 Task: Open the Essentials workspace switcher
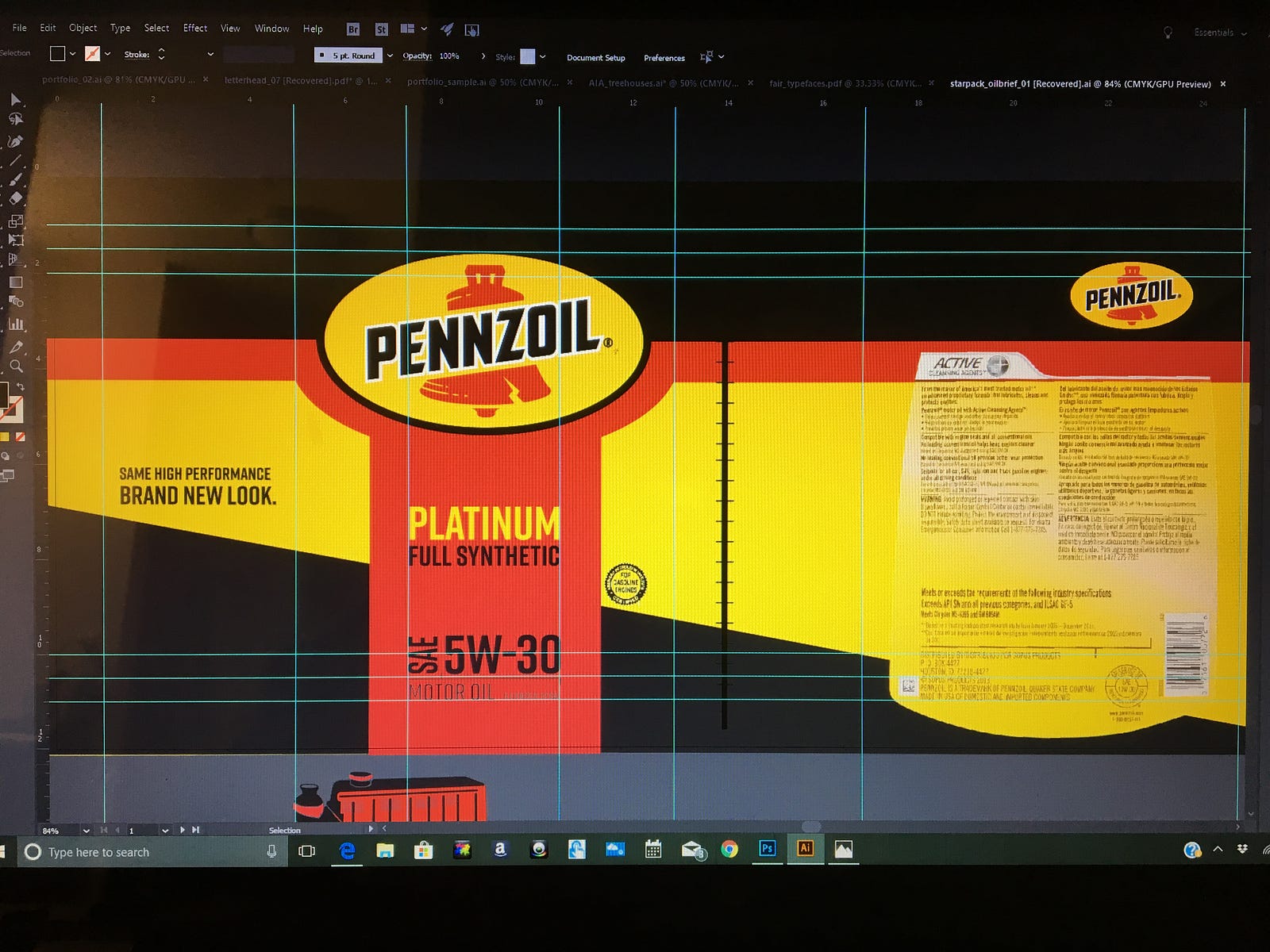pos(1220,33)
